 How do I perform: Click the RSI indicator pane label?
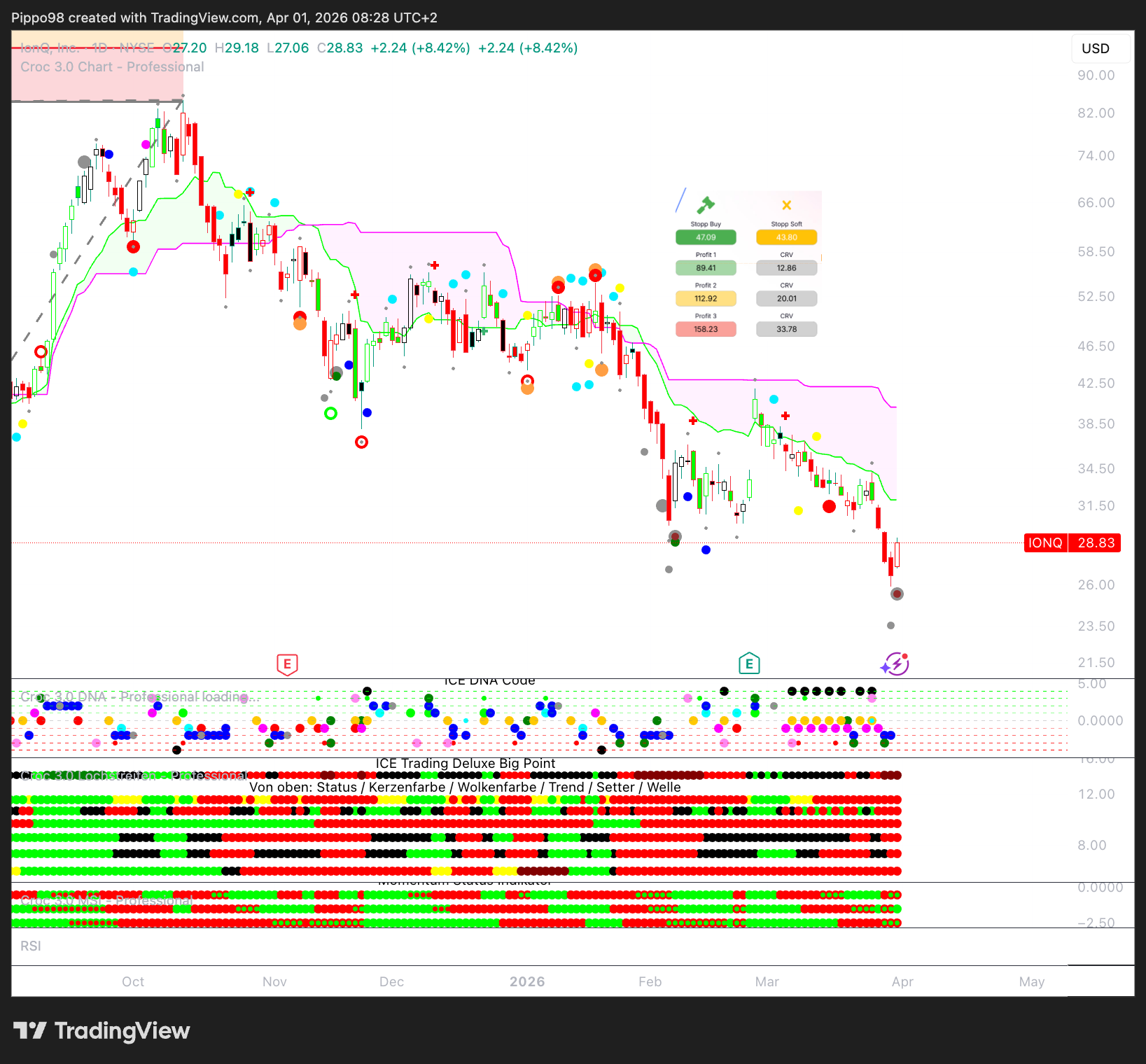coord(31,946)
